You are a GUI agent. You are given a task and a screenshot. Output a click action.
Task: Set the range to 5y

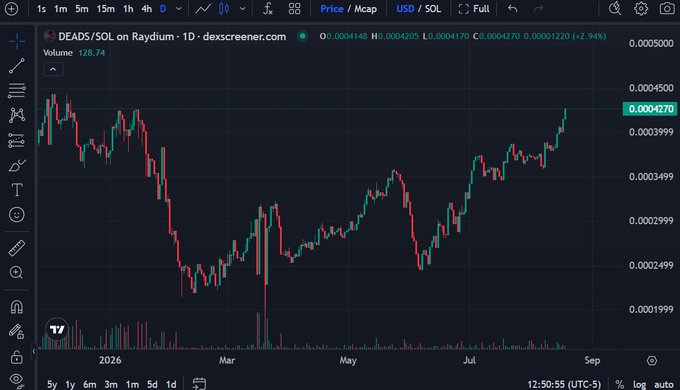pyautogui.click(x=52, y=384)
